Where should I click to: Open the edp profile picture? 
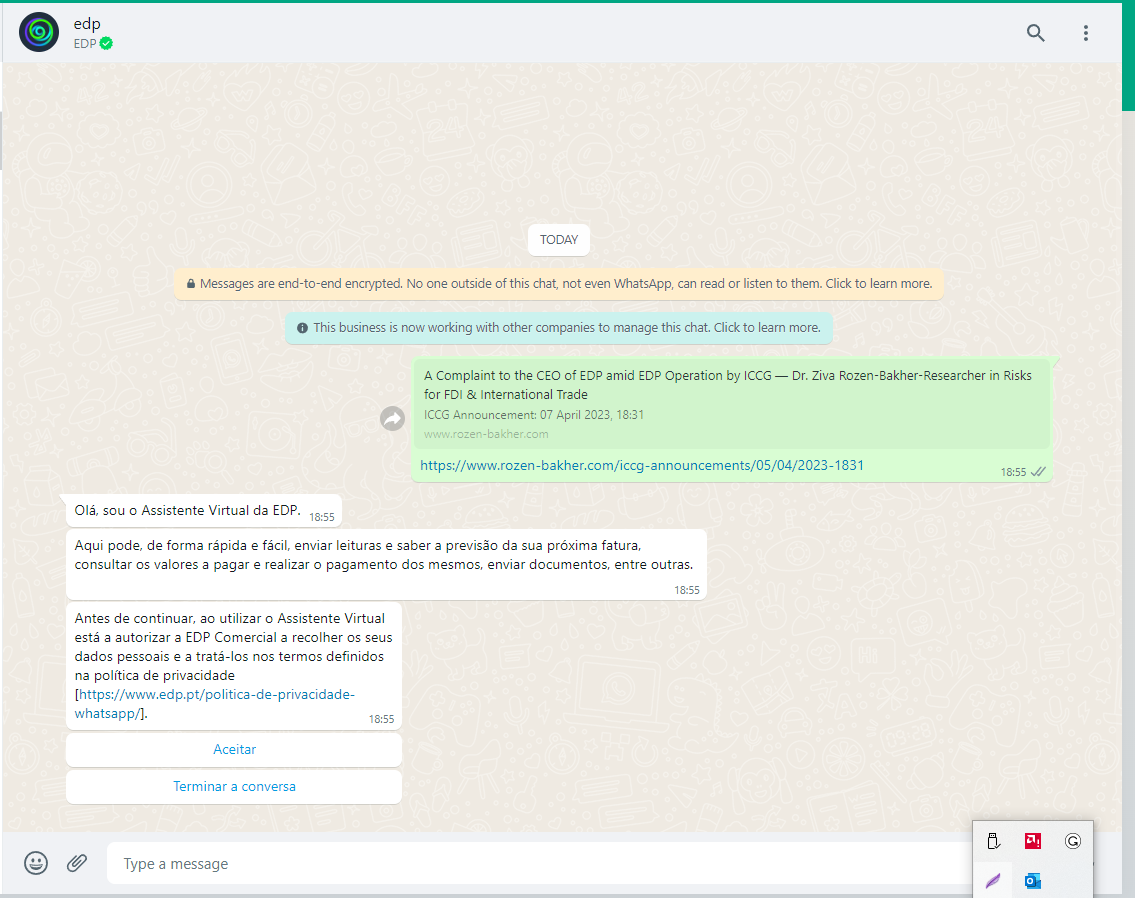click(x=38, y=31)
